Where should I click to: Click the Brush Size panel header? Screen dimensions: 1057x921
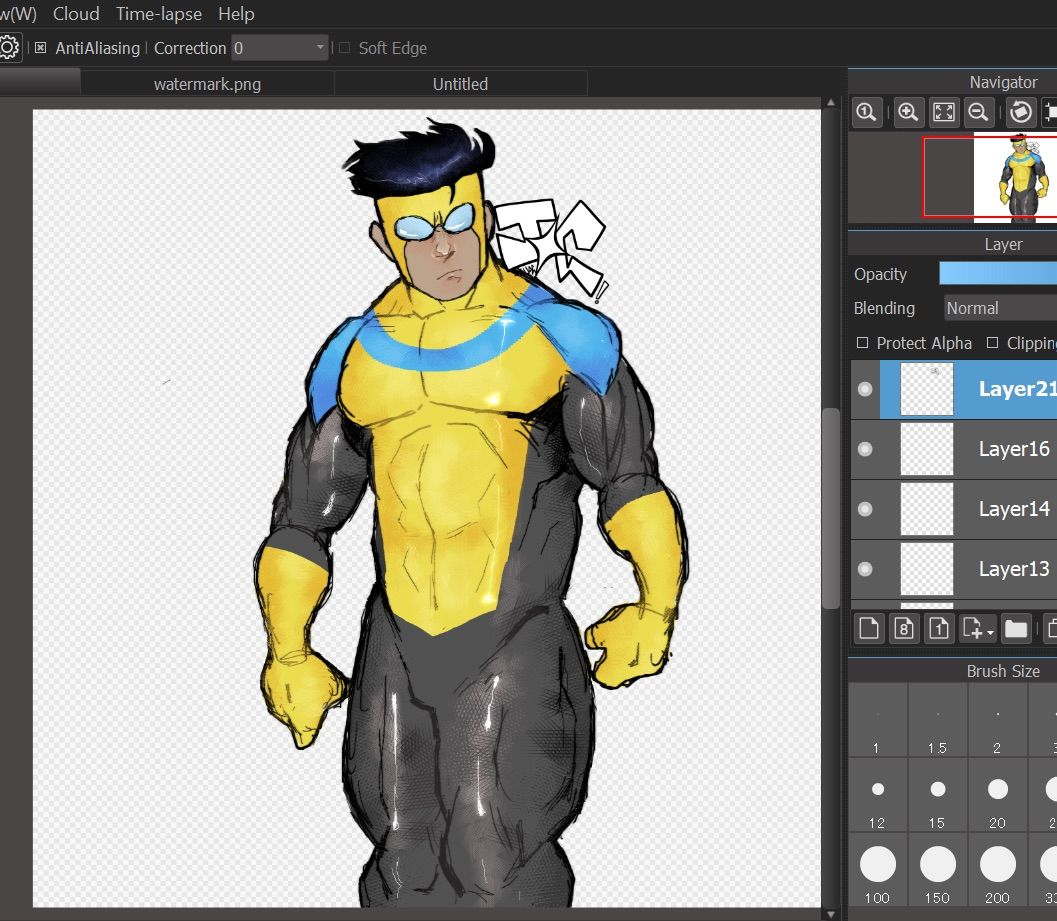point(953,671)
